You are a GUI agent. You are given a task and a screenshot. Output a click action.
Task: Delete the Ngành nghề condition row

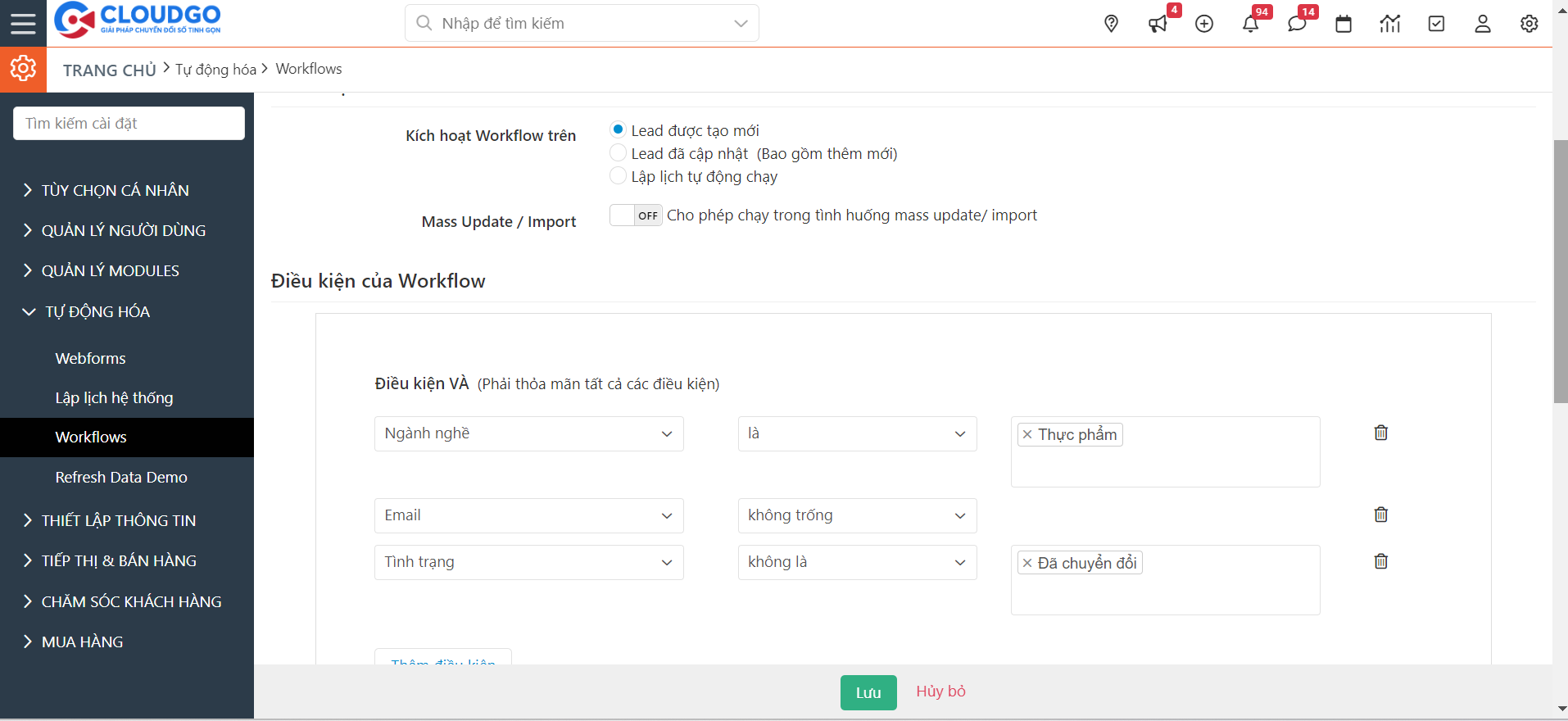1380,433
